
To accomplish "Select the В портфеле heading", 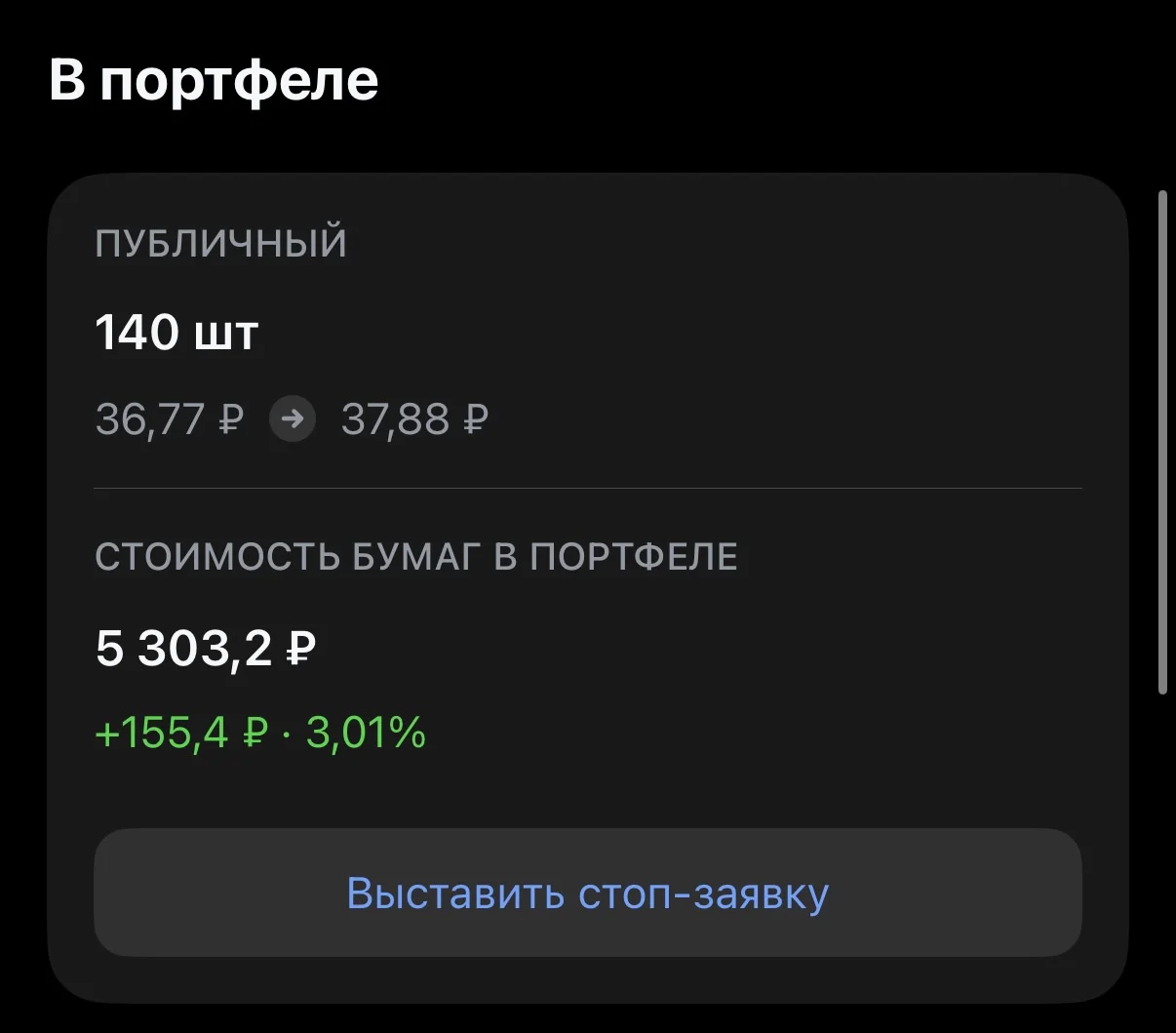I will click(x=214, y=79).
